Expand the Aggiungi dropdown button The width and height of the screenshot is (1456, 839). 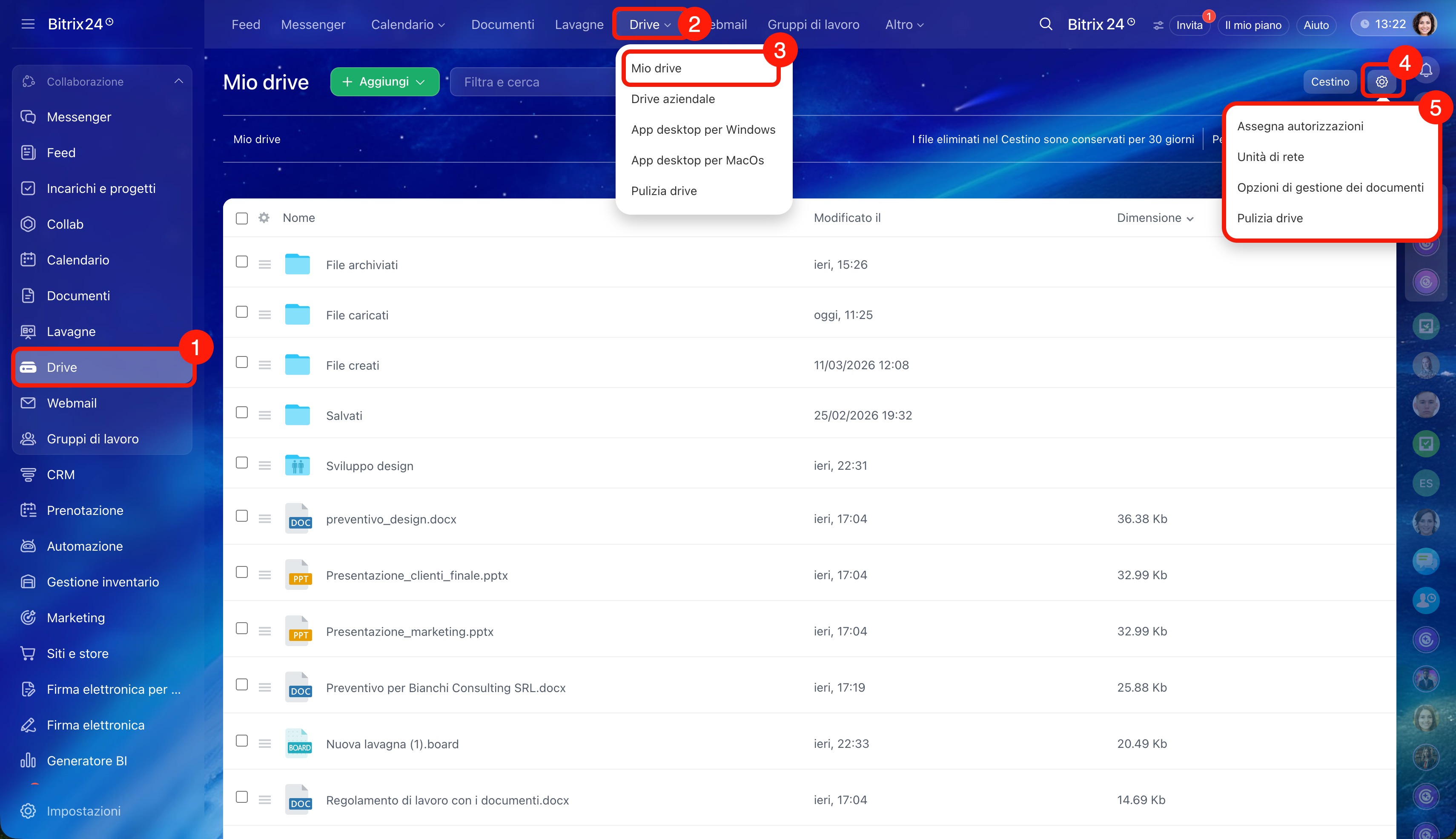[385, 82]
